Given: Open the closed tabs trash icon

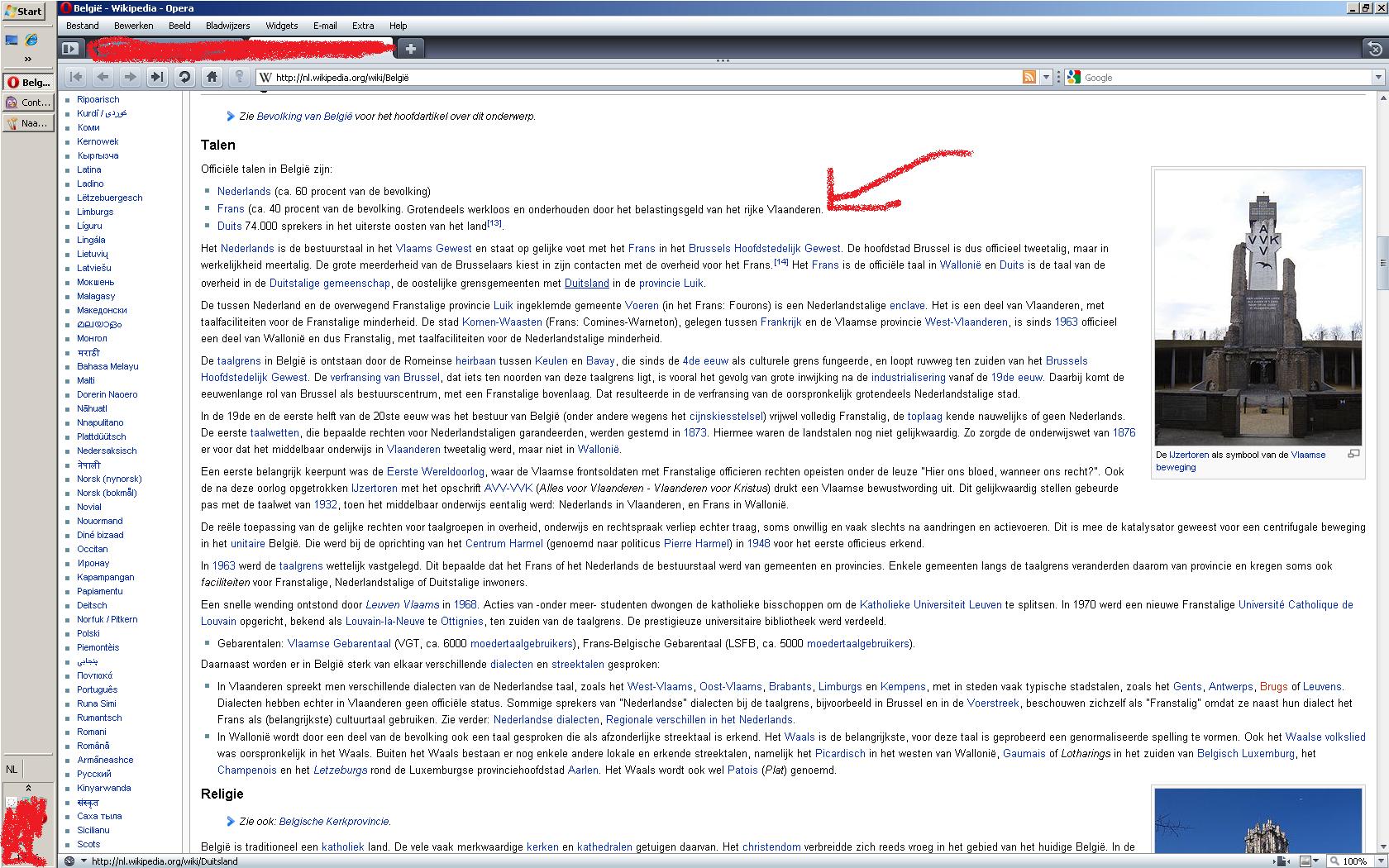Looking at the screenshot, I should click(1373, 49).
